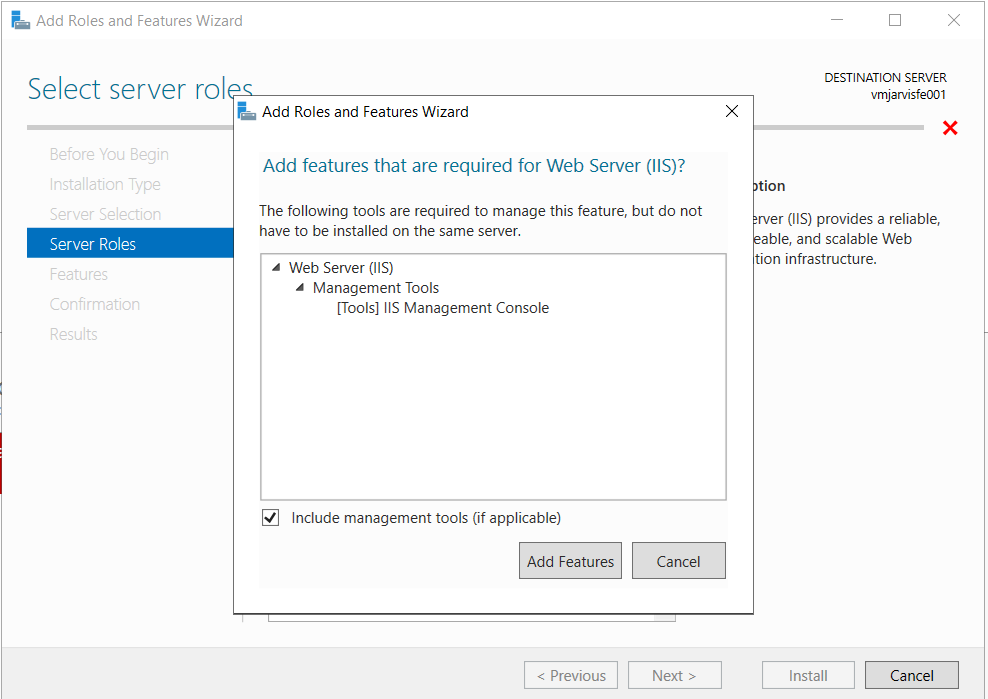
Task: Collapse Web Server (IIS) tree node
Action: [x=276, y=267]
